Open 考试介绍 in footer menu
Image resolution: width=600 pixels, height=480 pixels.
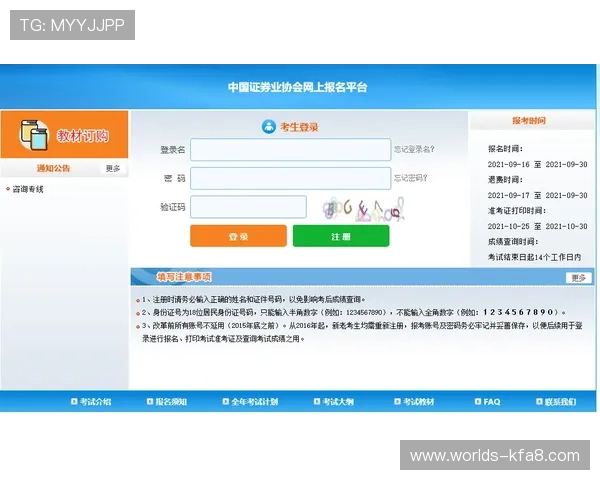pos(95,402)
